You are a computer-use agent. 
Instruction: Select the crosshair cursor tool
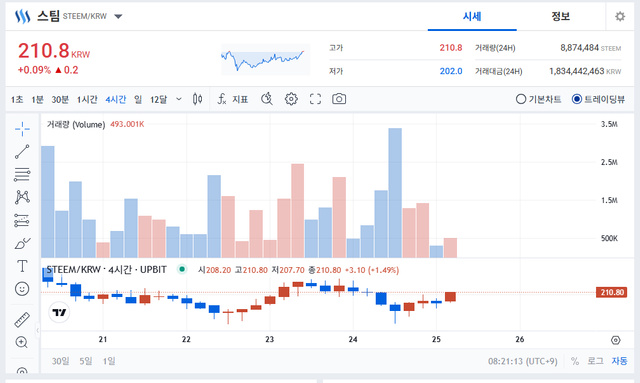[x=22, y=129]
